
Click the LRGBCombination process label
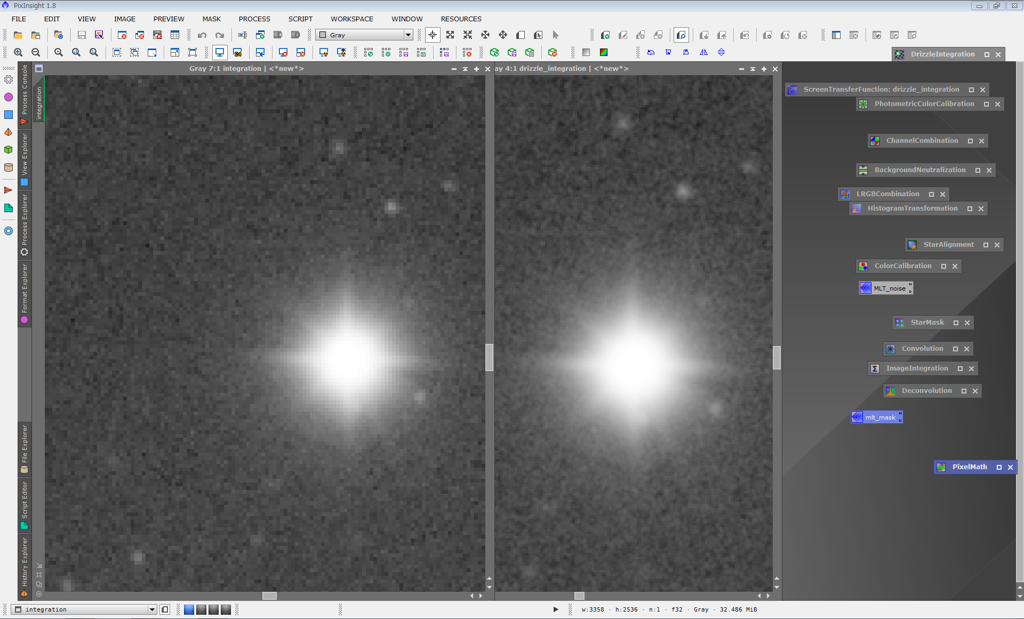[x=888, y=194]
